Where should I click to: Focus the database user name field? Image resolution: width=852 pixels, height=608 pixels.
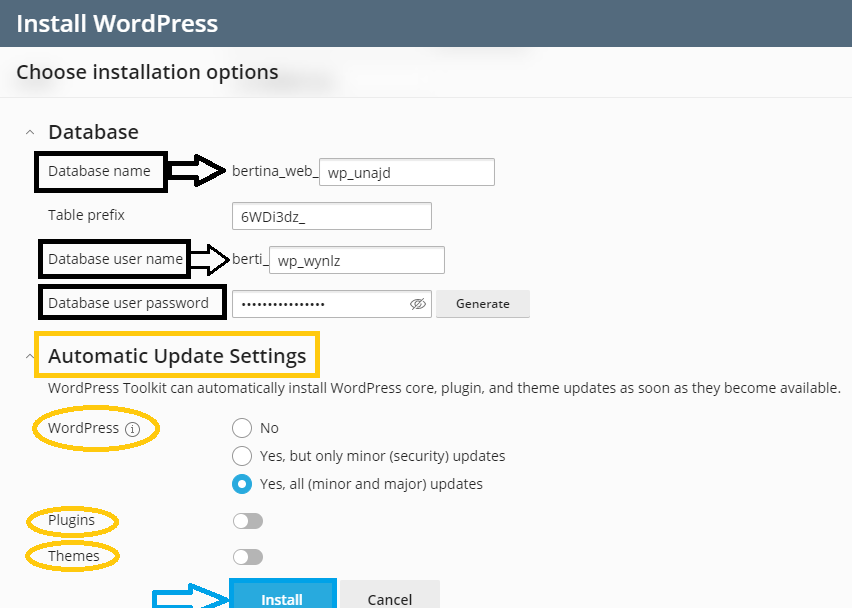click(356, 260)
